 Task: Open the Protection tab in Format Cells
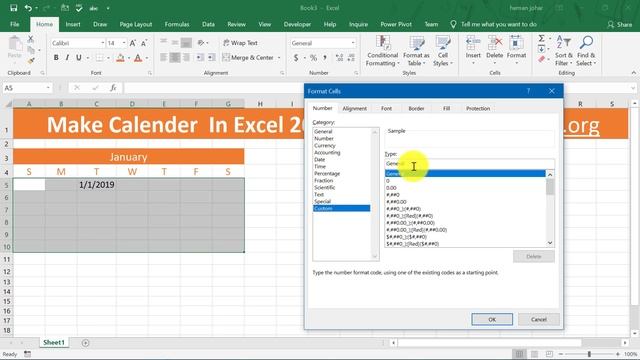pyautogui.click(x=478, y=109)
